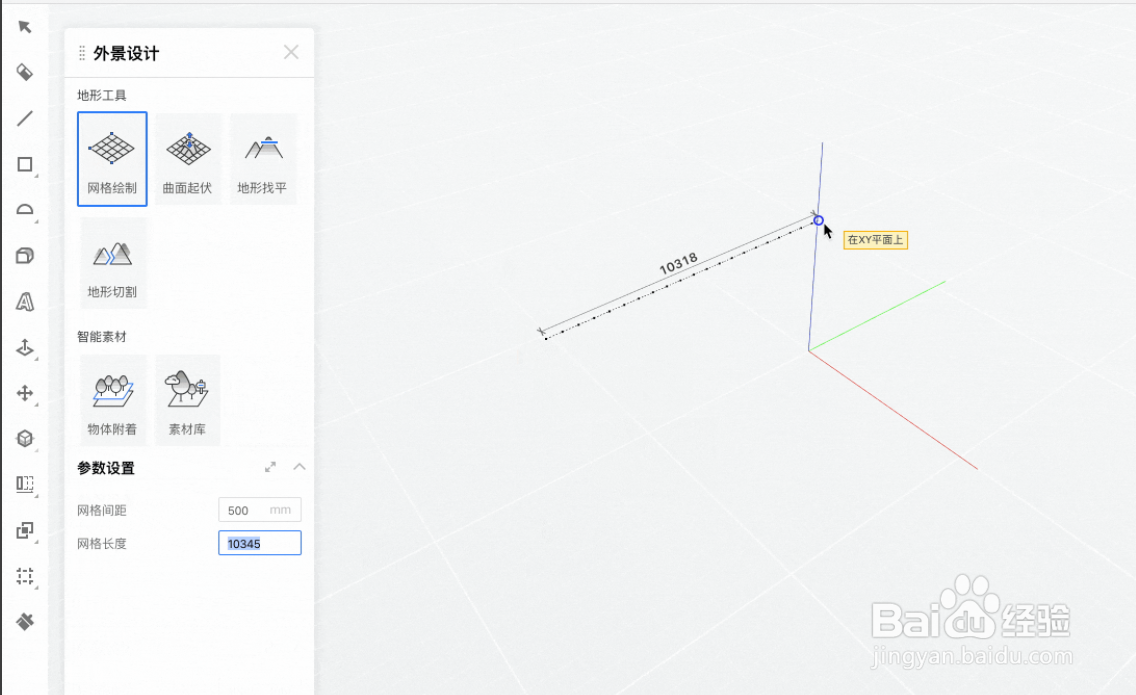This screenshot has width=1136, height=695.
Task: Activate the push-pull tool
Action: tap(25, 347)
